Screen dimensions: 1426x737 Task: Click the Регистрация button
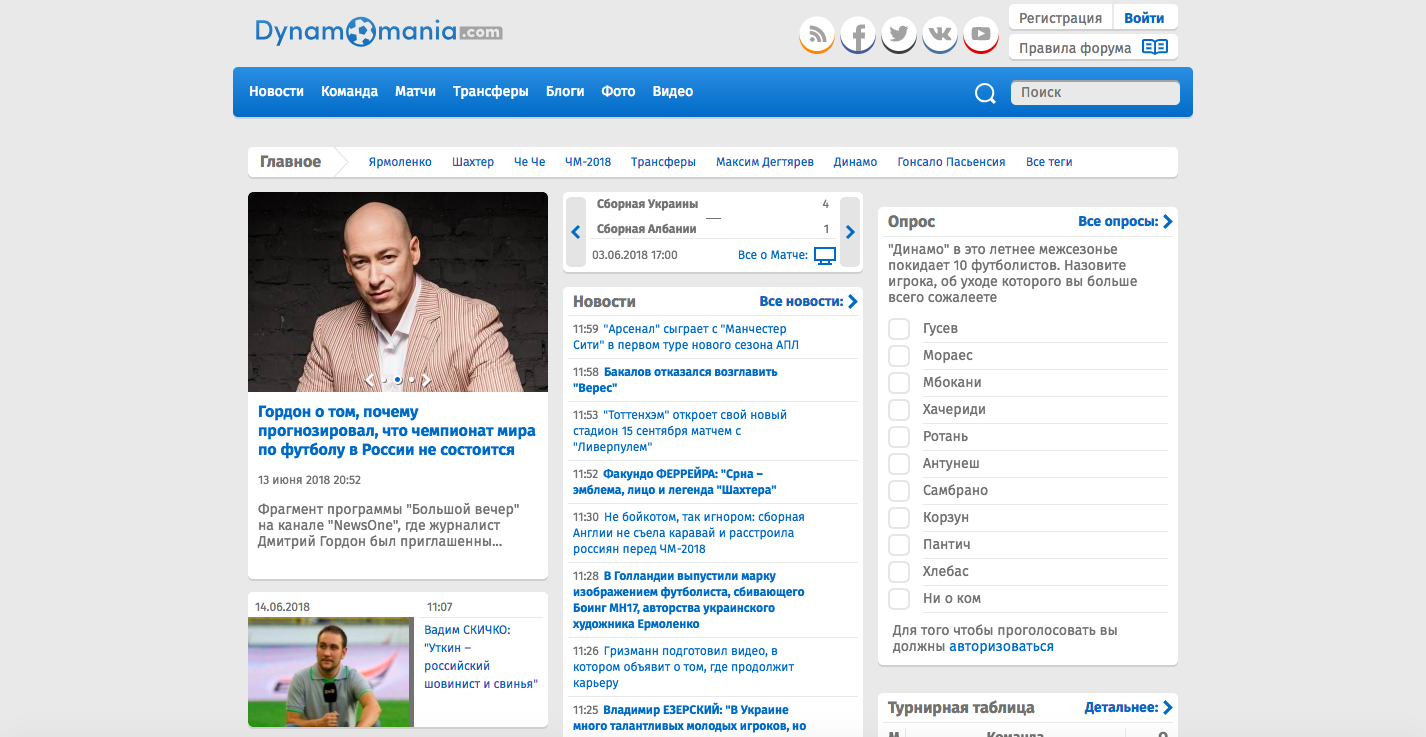coord(1060,17)
